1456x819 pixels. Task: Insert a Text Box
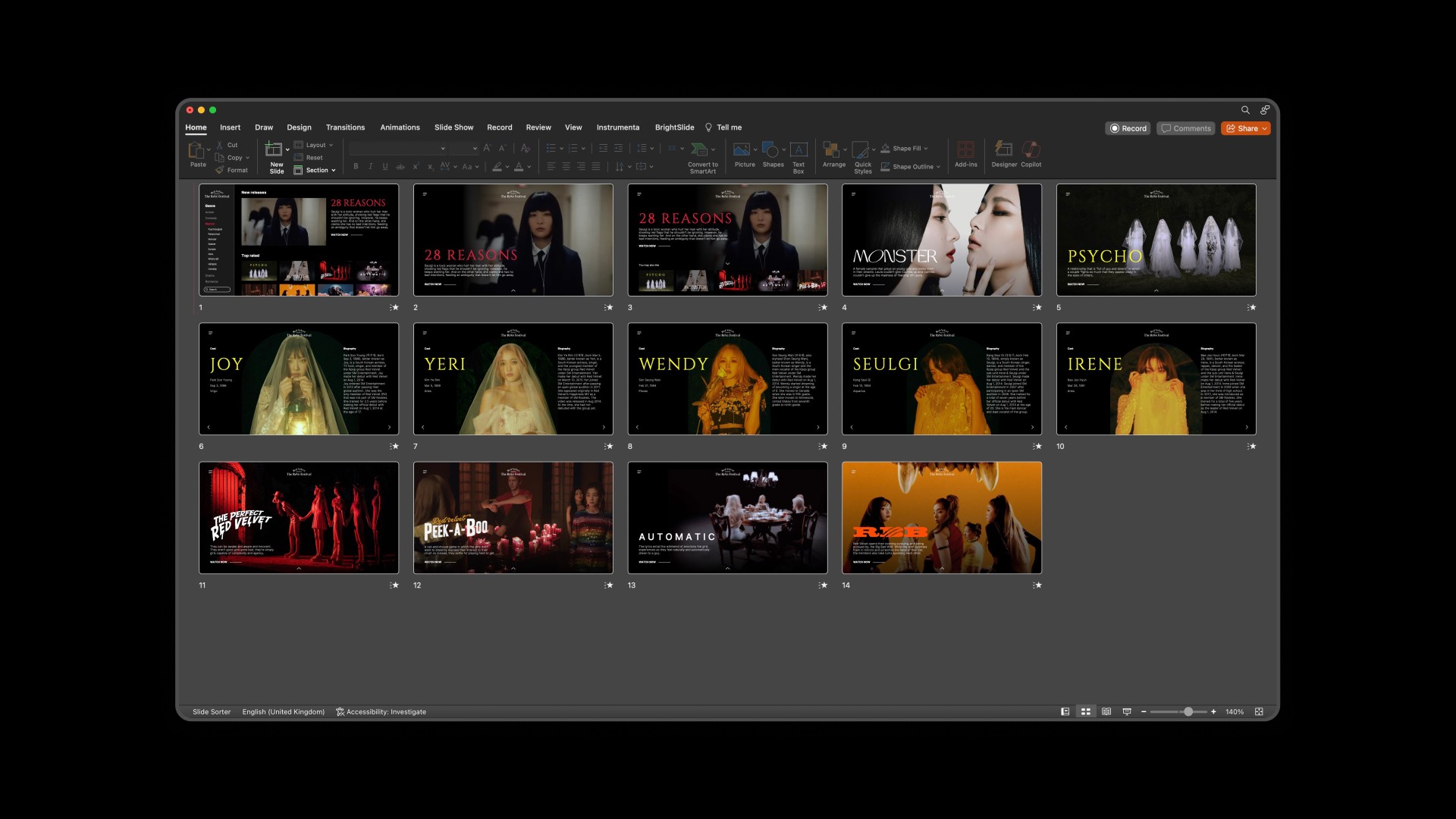point(799,149)
